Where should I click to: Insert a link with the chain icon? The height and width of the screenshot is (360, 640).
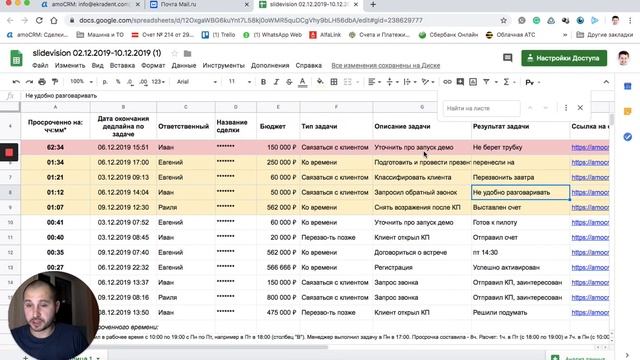(447, 82)
